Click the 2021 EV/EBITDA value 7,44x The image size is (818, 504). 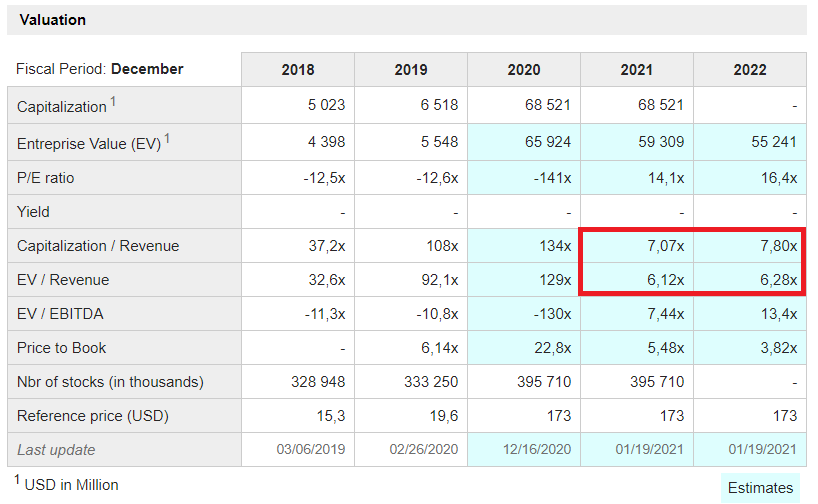point(666,314)
